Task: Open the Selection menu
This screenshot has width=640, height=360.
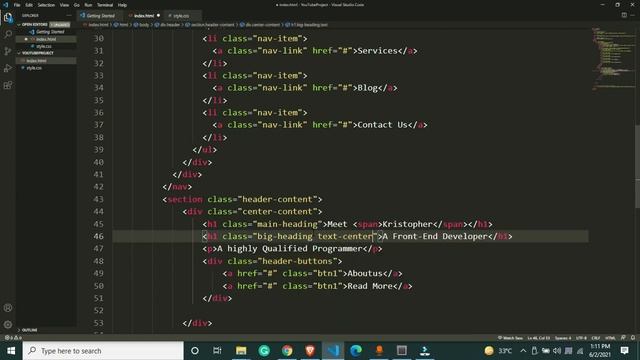Action: pyautogui.click(x=46, y=5)
